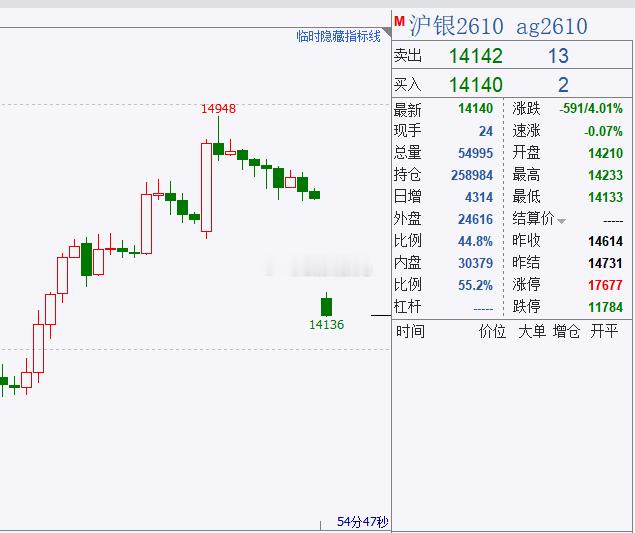Click the latest green candle above 14136
Image resolution: width=635 pixels, height=533 pixels.
(x=326, y=307)
